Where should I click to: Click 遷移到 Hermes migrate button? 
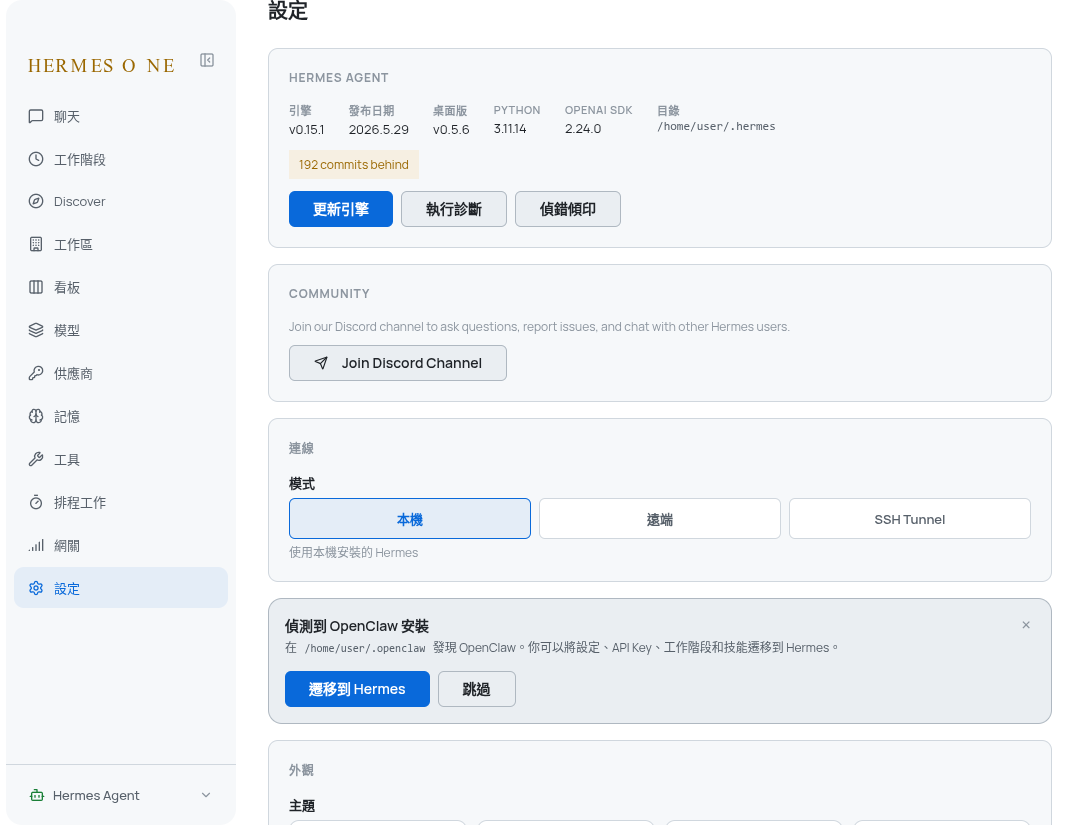pos(357,689)
